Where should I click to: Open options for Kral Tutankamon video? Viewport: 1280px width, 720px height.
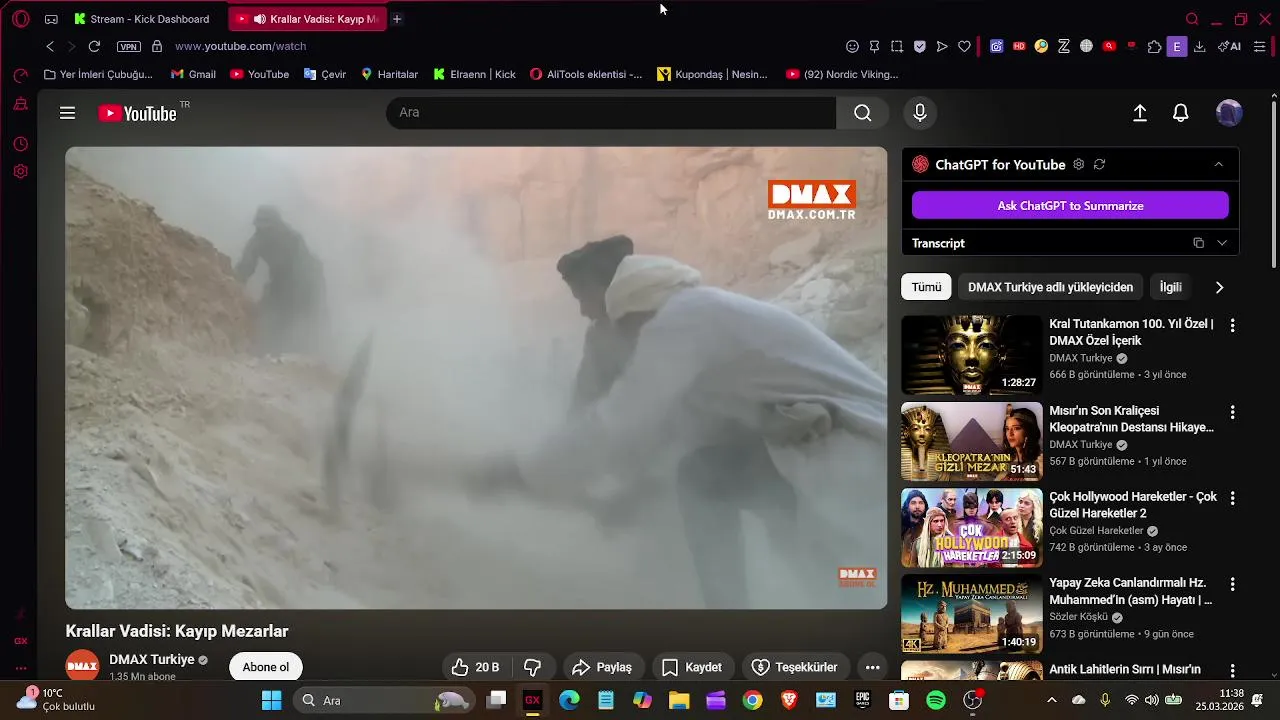tap(1232, 325)
